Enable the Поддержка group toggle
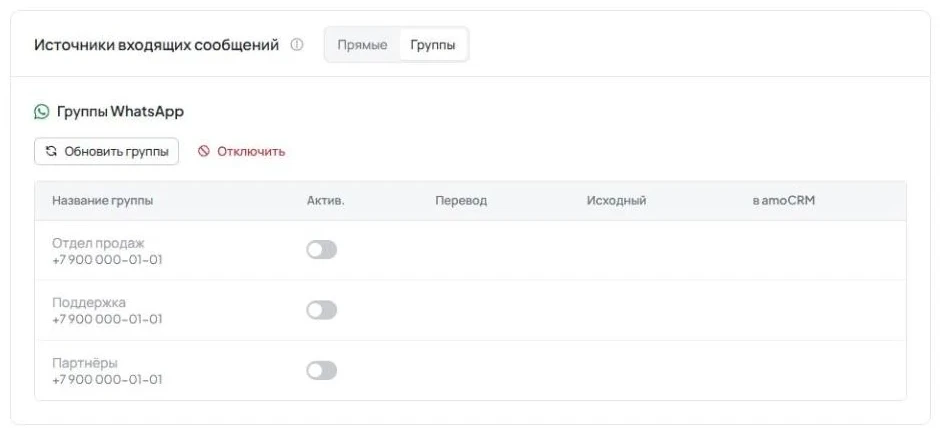This screenshot has height=436, width=941. tap(322, 310)
